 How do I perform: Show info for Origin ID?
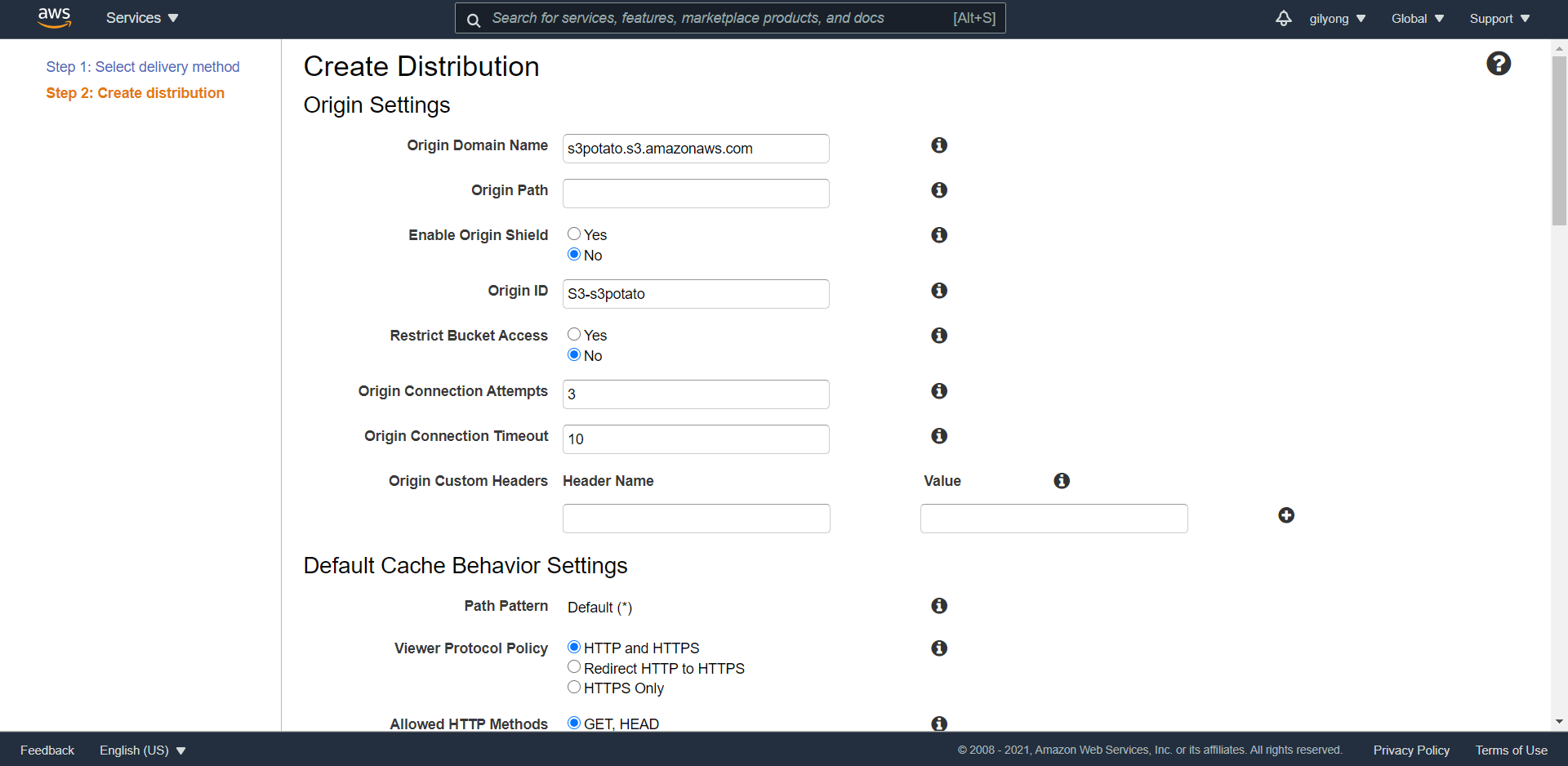pos(939,291)
